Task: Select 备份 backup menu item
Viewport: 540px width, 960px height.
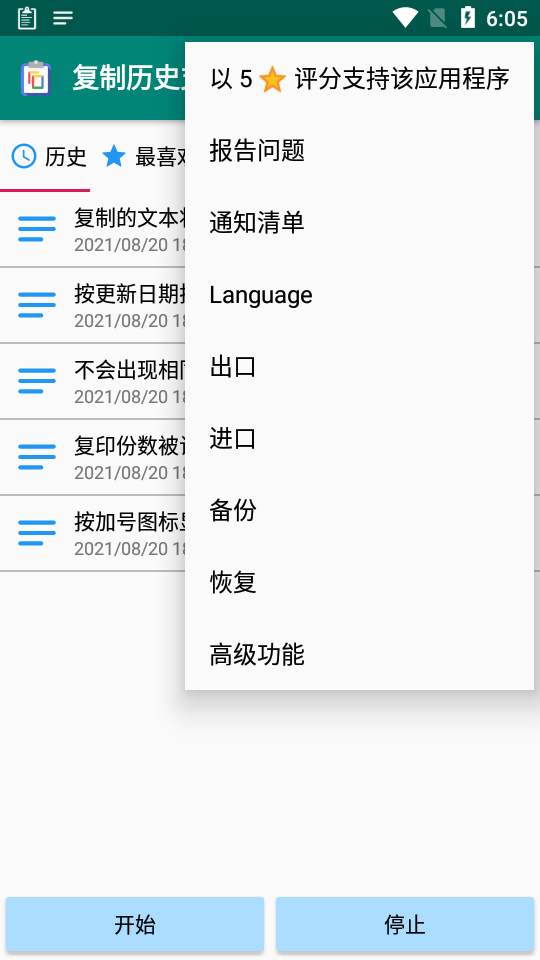Action: 359,511
